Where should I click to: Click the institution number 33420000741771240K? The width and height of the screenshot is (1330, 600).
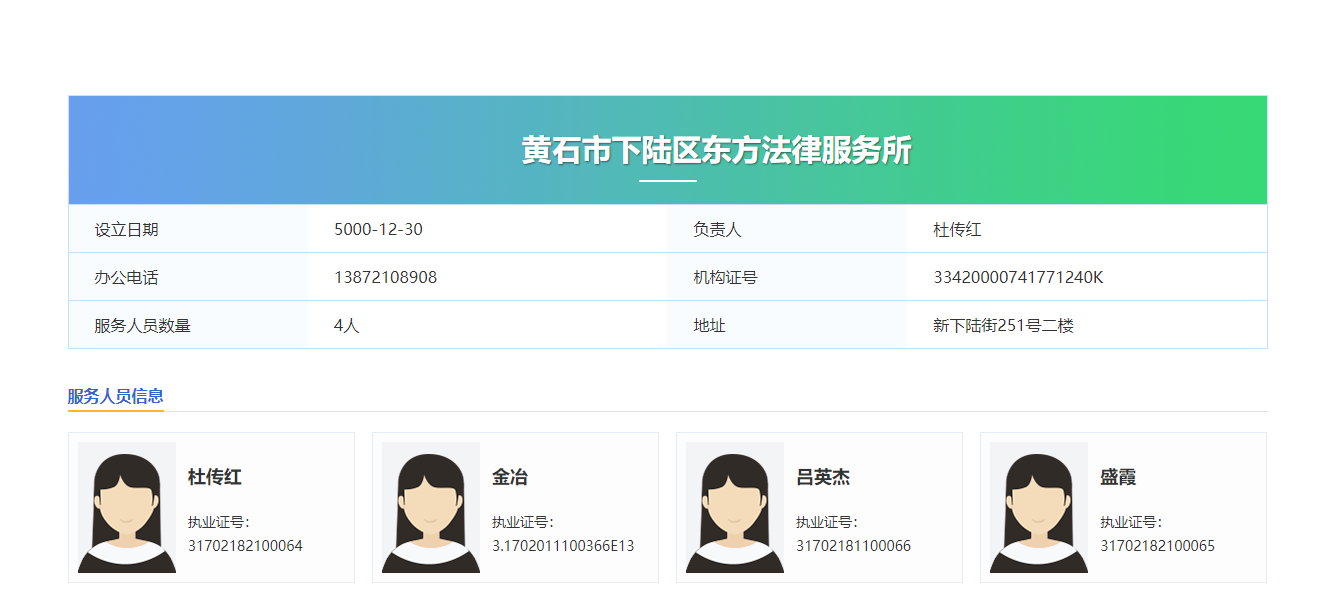pyautogui.click(x=1018, y=277)
